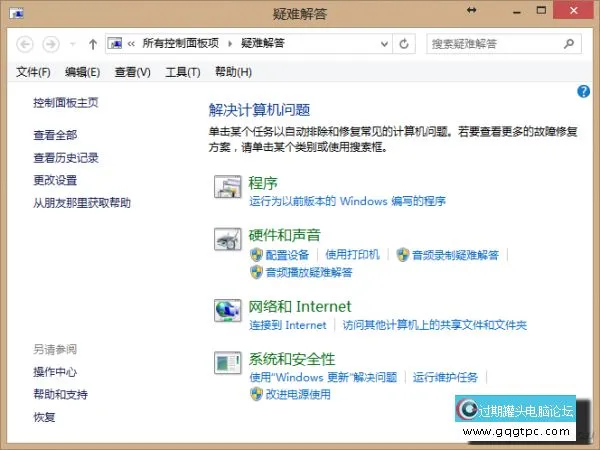The height and width of the screenshot is (450, 600).
Task: Click shield icon beside 音频播放疑难解答
Action: click(256, 272)
